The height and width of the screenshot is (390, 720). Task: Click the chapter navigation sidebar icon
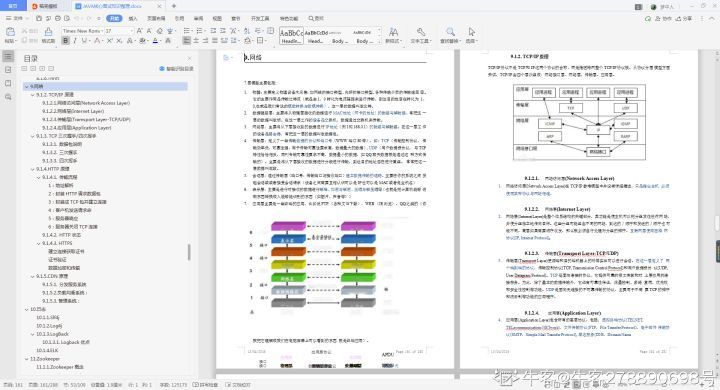8,70
